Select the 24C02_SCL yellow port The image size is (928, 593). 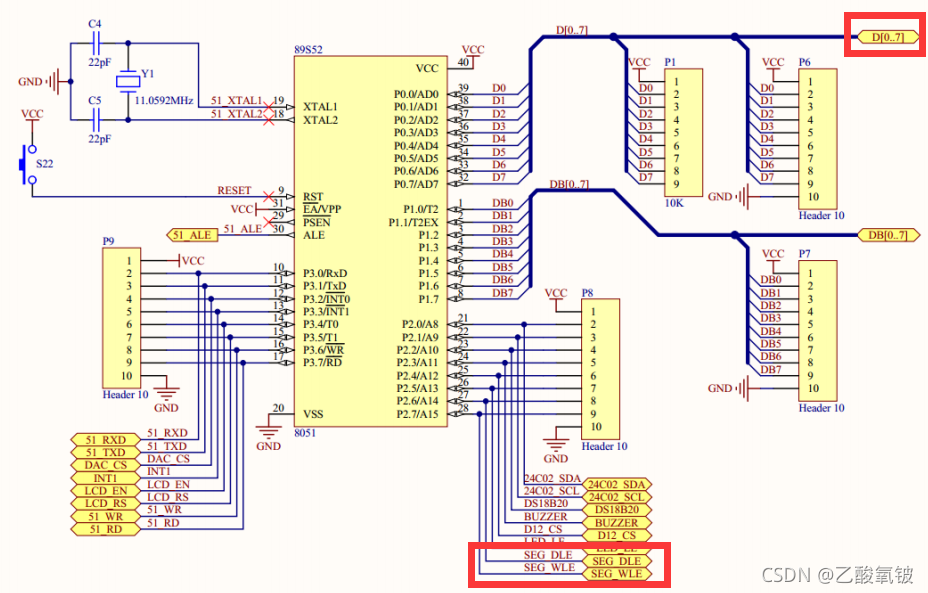[617, 497]
